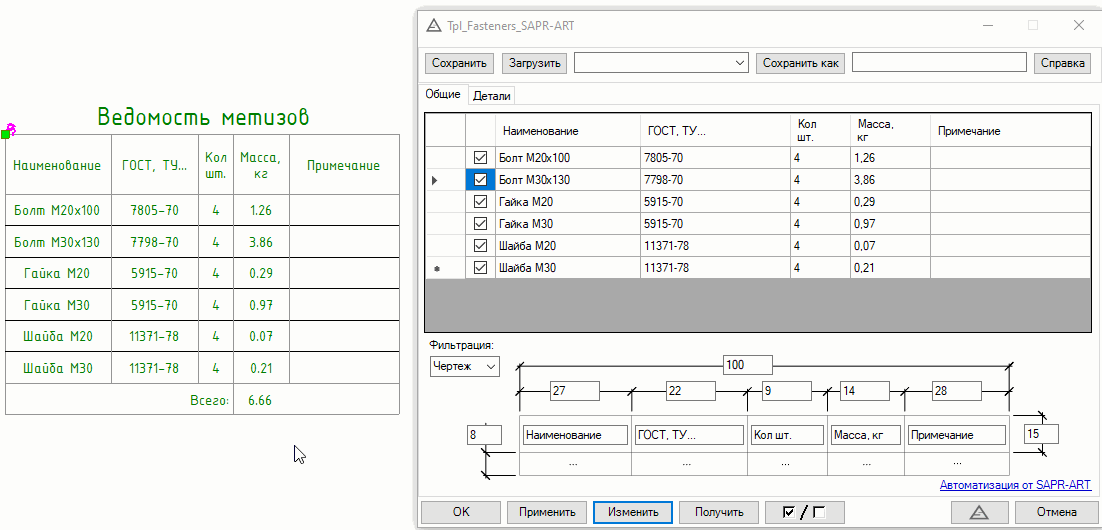Open the Фильтрация Чертеж dropdown
Image resolution: width=1102 pixels, height=530 pixels.
coord(464,367)
